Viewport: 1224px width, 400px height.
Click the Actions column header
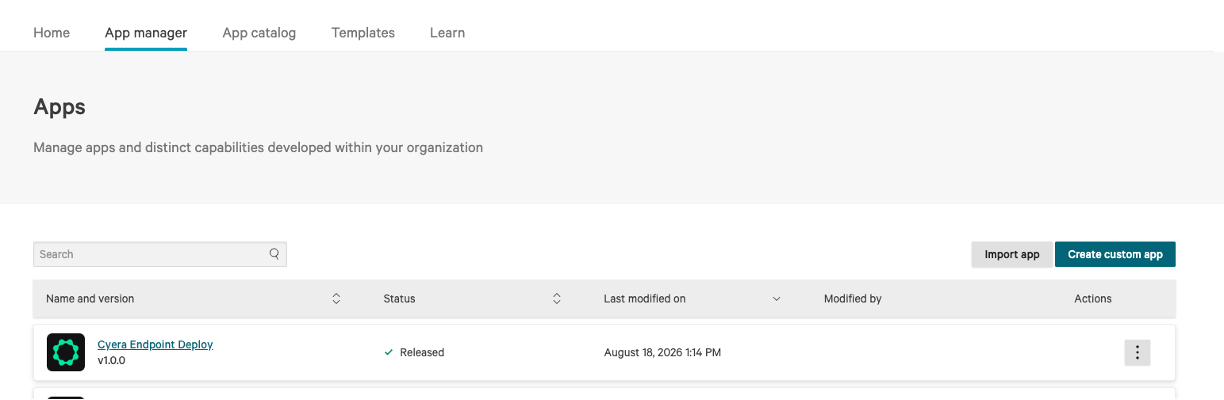click(x=1093, y=299)
